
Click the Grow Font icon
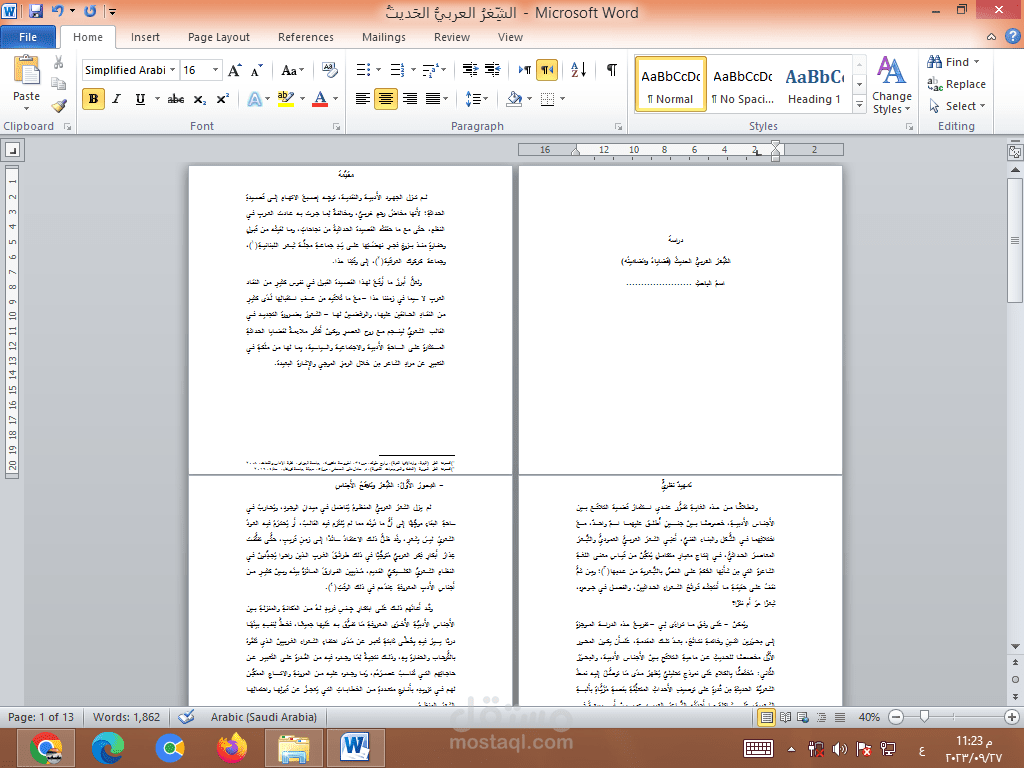click(x=235, y=70)
